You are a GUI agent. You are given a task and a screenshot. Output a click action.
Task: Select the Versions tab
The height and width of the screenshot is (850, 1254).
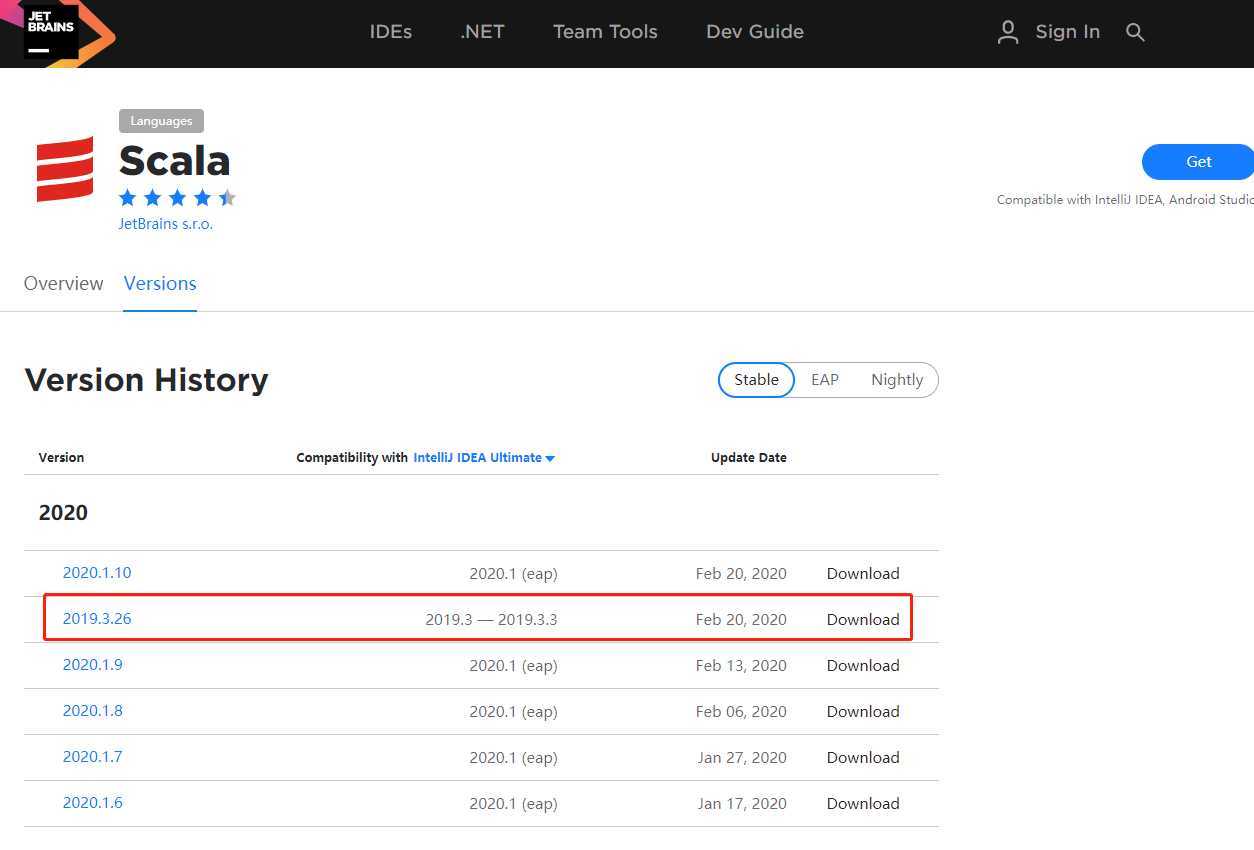(x=160, y=283)
